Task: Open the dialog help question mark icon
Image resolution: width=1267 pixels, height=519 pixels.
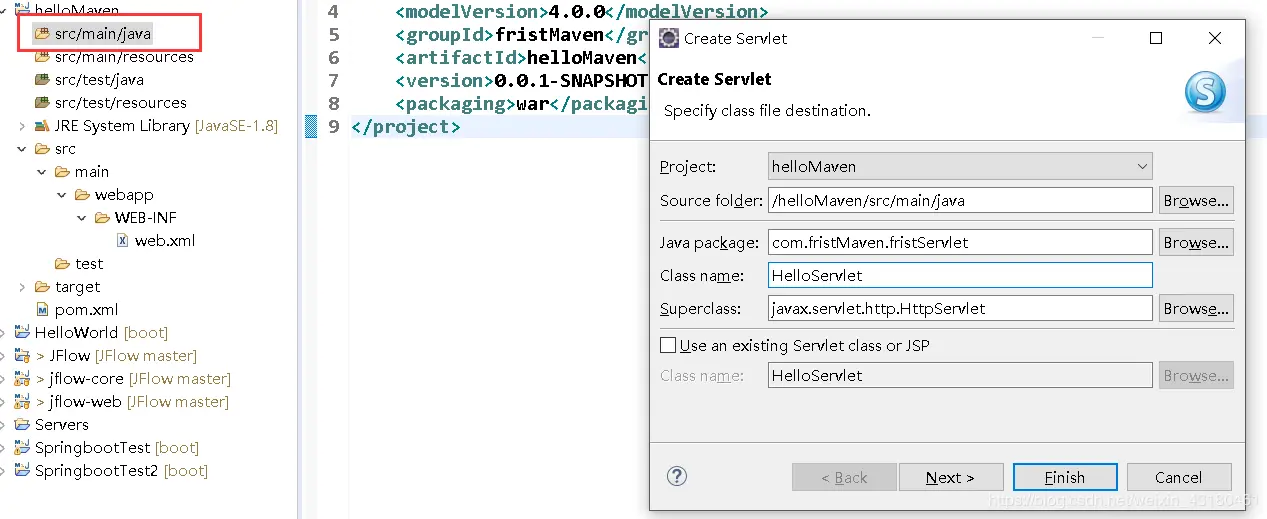Action: click(677, 477)
